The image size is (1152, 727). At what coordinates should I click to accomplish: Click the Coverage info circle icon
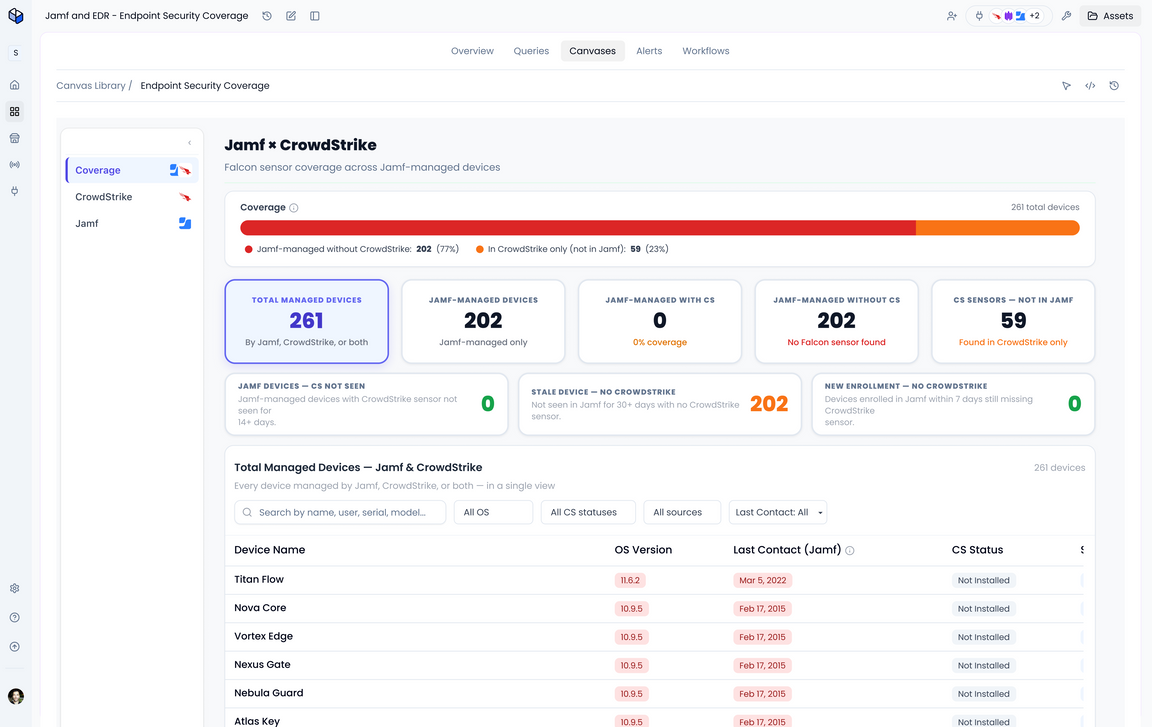pos(294,208)
